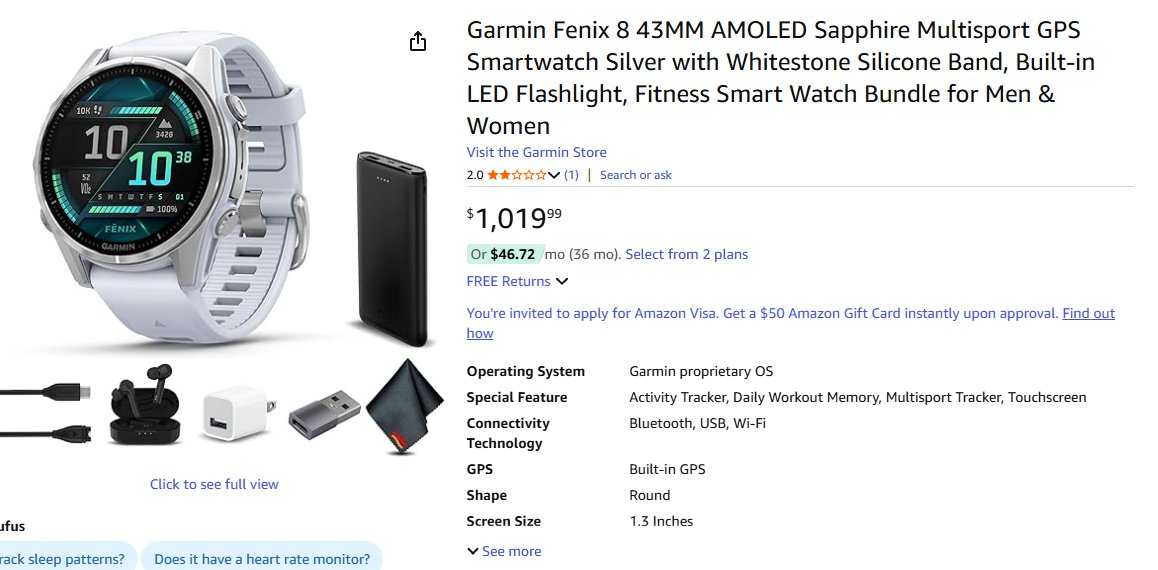
Task: Visit the Garmin Store link
Action: click(x=536, y=152)
